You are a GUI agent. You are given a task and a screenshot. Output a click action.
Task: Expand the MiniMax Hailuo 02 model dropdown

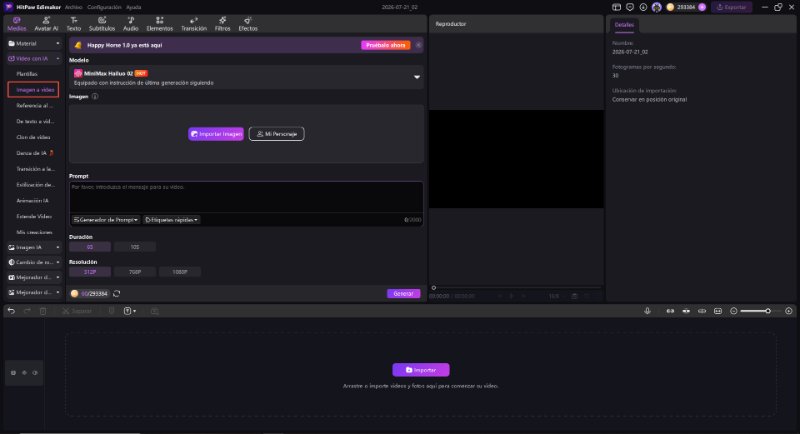417,77
